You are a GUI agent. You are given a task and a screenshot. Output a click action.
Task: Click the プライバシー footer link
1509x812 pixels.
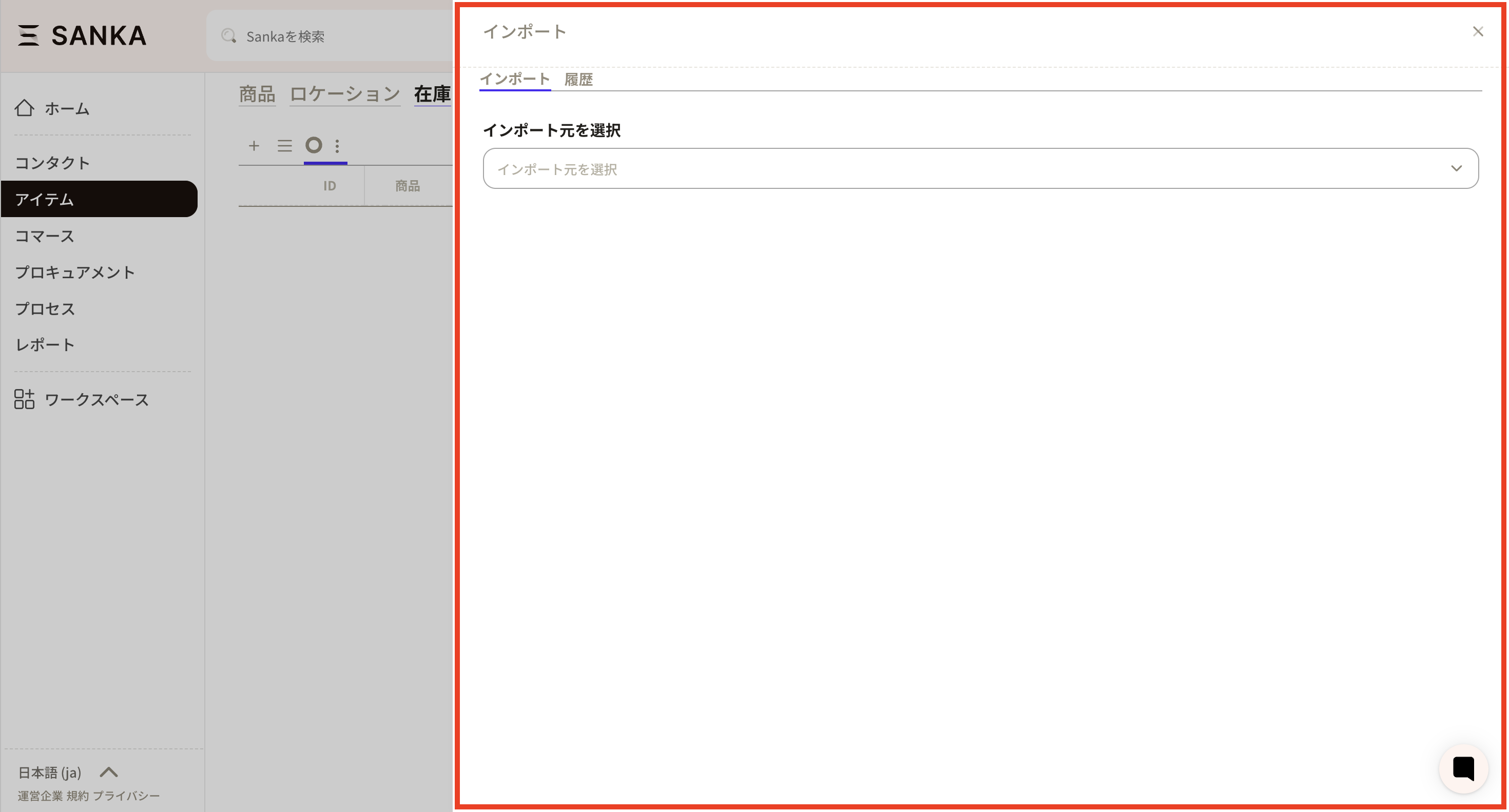click(126, 796)
